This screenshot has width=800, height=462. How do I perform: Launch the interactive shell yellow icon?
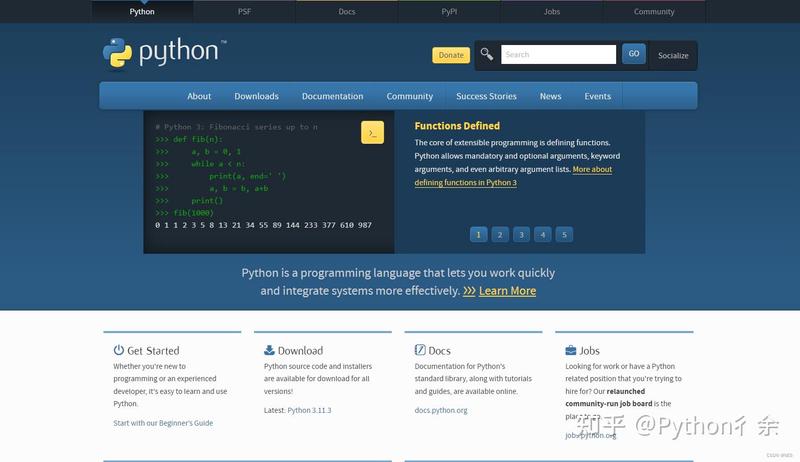pos(372,133)
